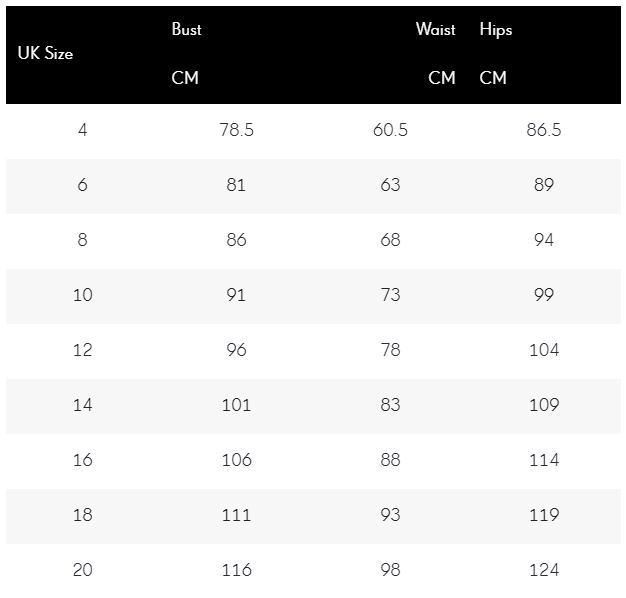Select UK size 20 cell
This screenshot has height=598, width=626.
[83, 570]
